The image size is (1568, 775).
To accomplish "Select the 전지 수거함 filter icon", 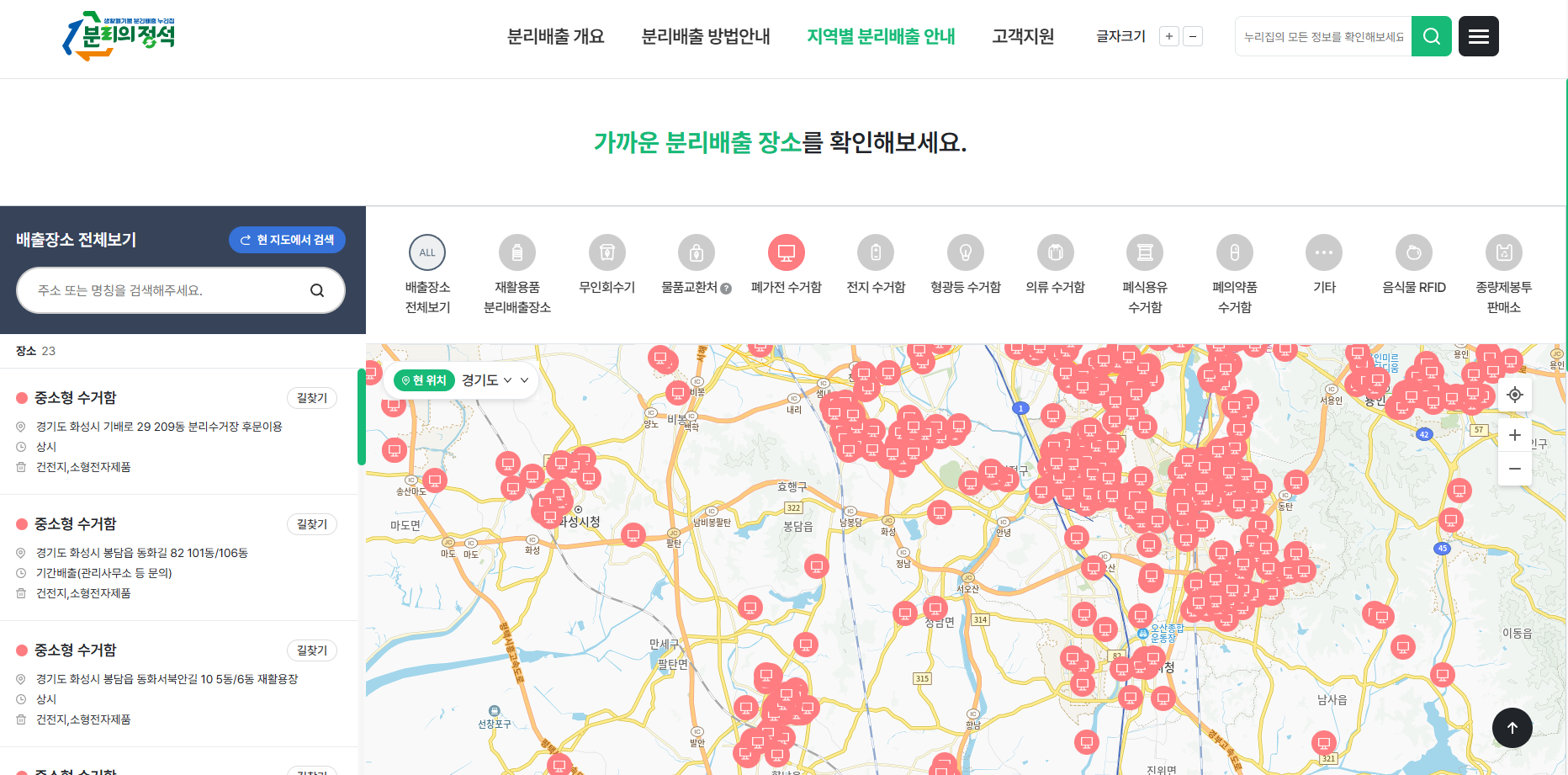I will point(876,252).
